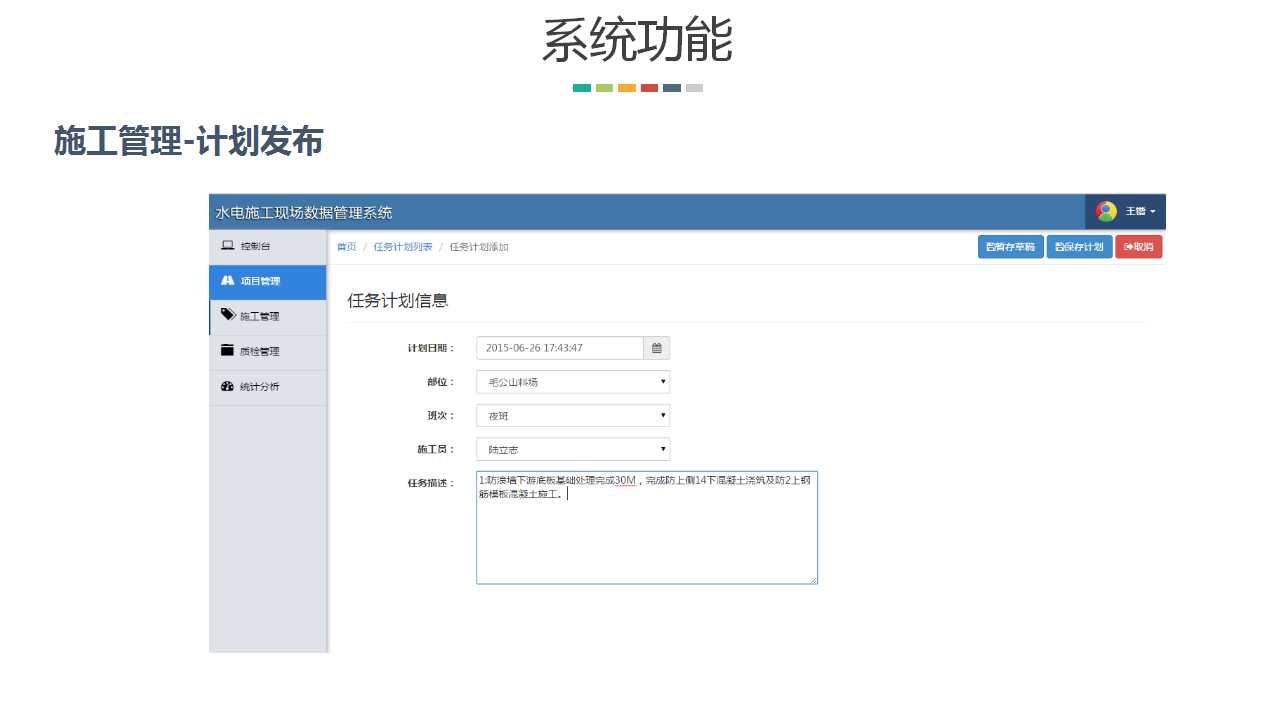Select 施工管理 in the sidebar
Viewport: 1280px width, 720px height.
pyautogui.click(x=268, y=317)
